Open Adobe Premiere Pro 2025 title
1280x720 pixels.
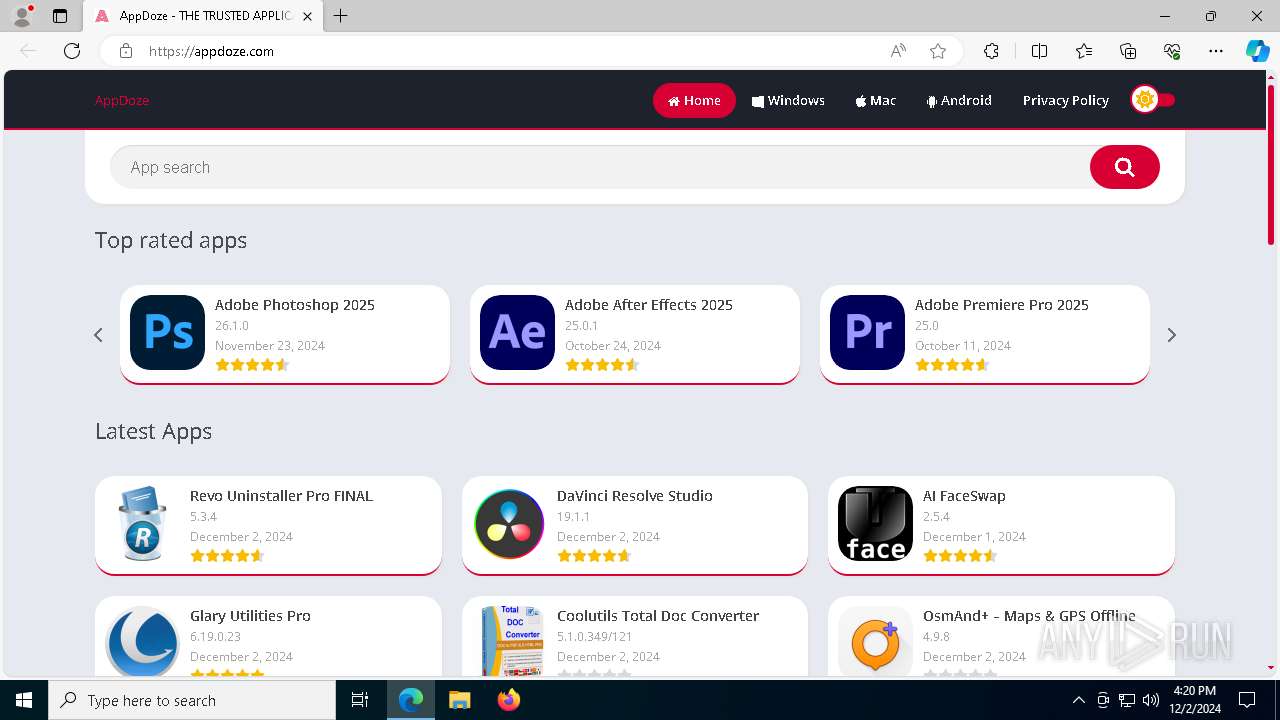tap(1002, 305)
